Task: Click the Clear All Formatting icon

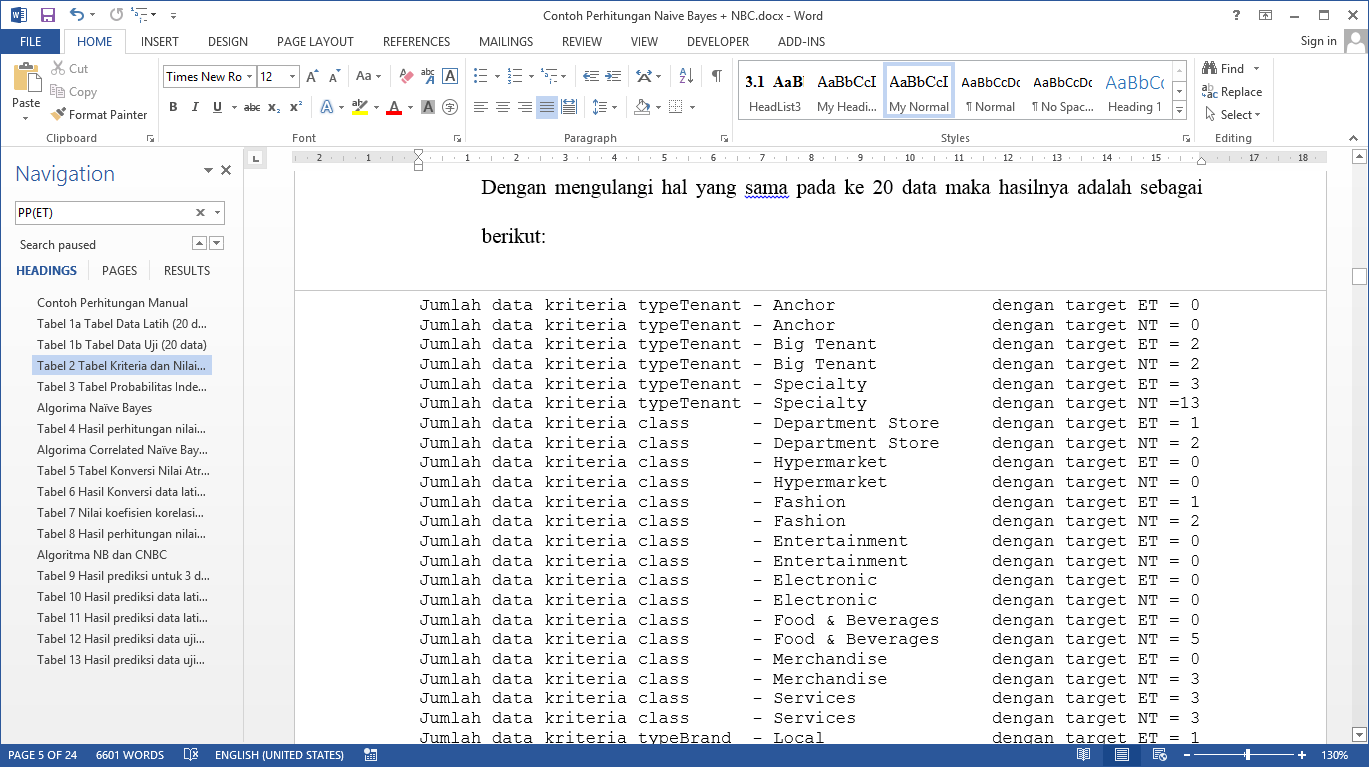Action: click(x=406, y=76)
